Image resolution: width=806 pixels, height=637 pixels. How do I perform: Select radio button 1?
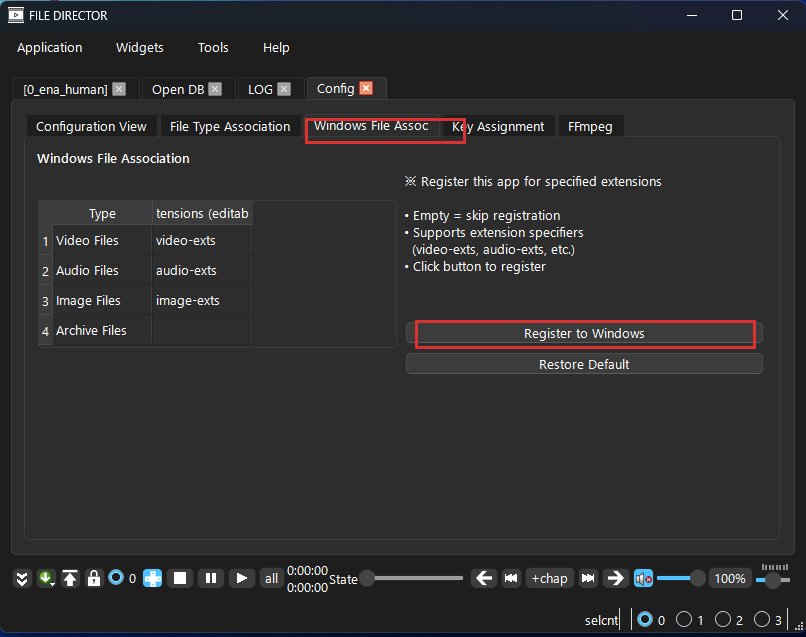tap(685, 620)
